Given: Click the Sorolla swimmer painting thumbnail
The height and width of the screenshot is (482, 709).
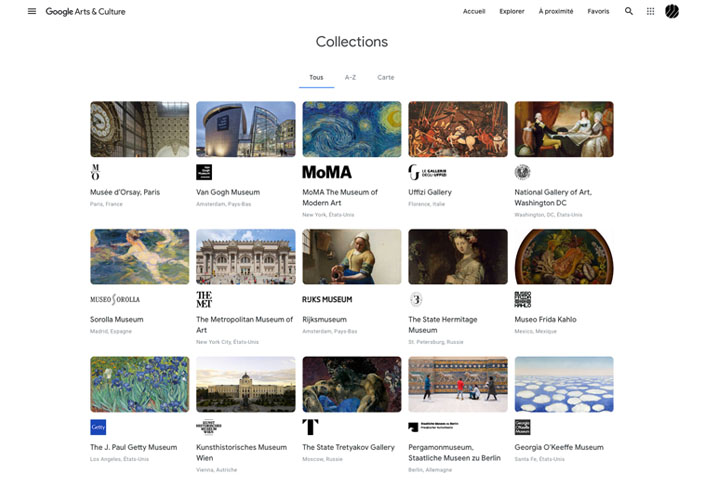Looking at the screenshot, I should tap(140, 256).
